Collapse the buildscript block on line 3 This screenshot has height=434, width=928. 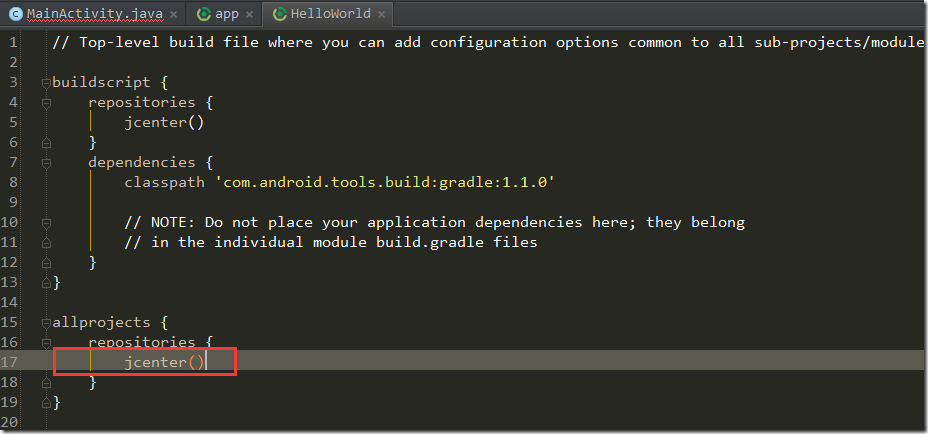click(46, 83)
